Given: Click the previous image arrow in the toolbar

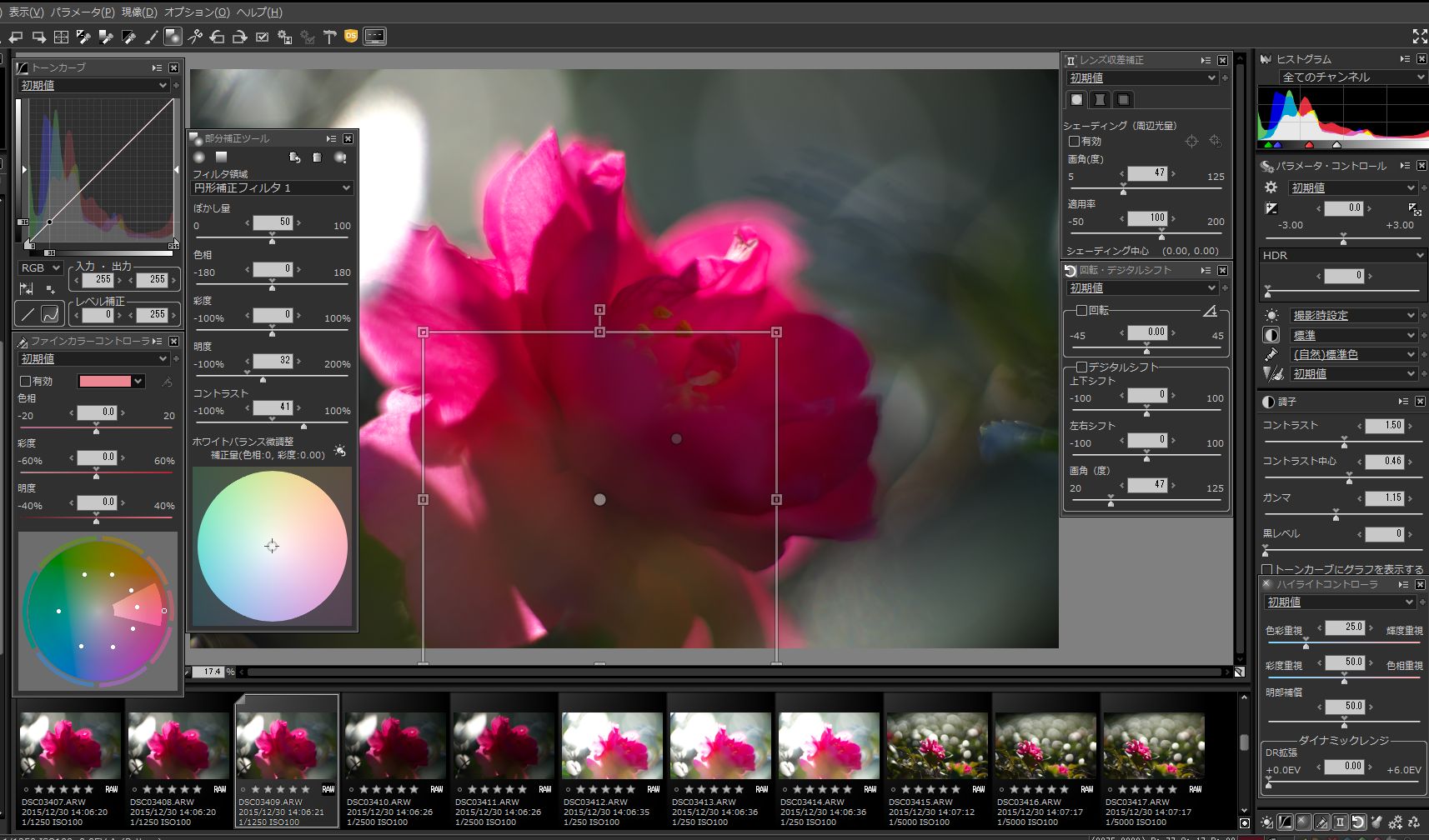Looking at the screenshot, I should click(x=16, y=37).
